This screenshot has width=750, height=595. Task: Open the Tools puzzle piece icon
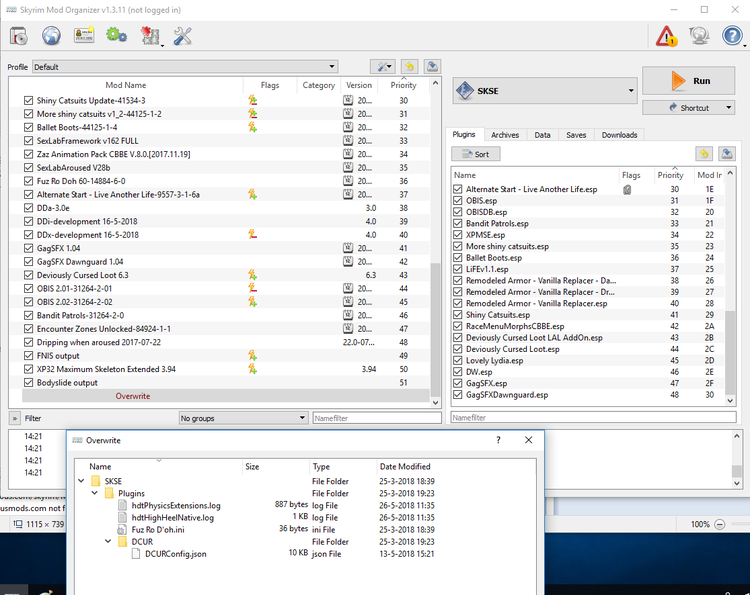pos(150,36)
